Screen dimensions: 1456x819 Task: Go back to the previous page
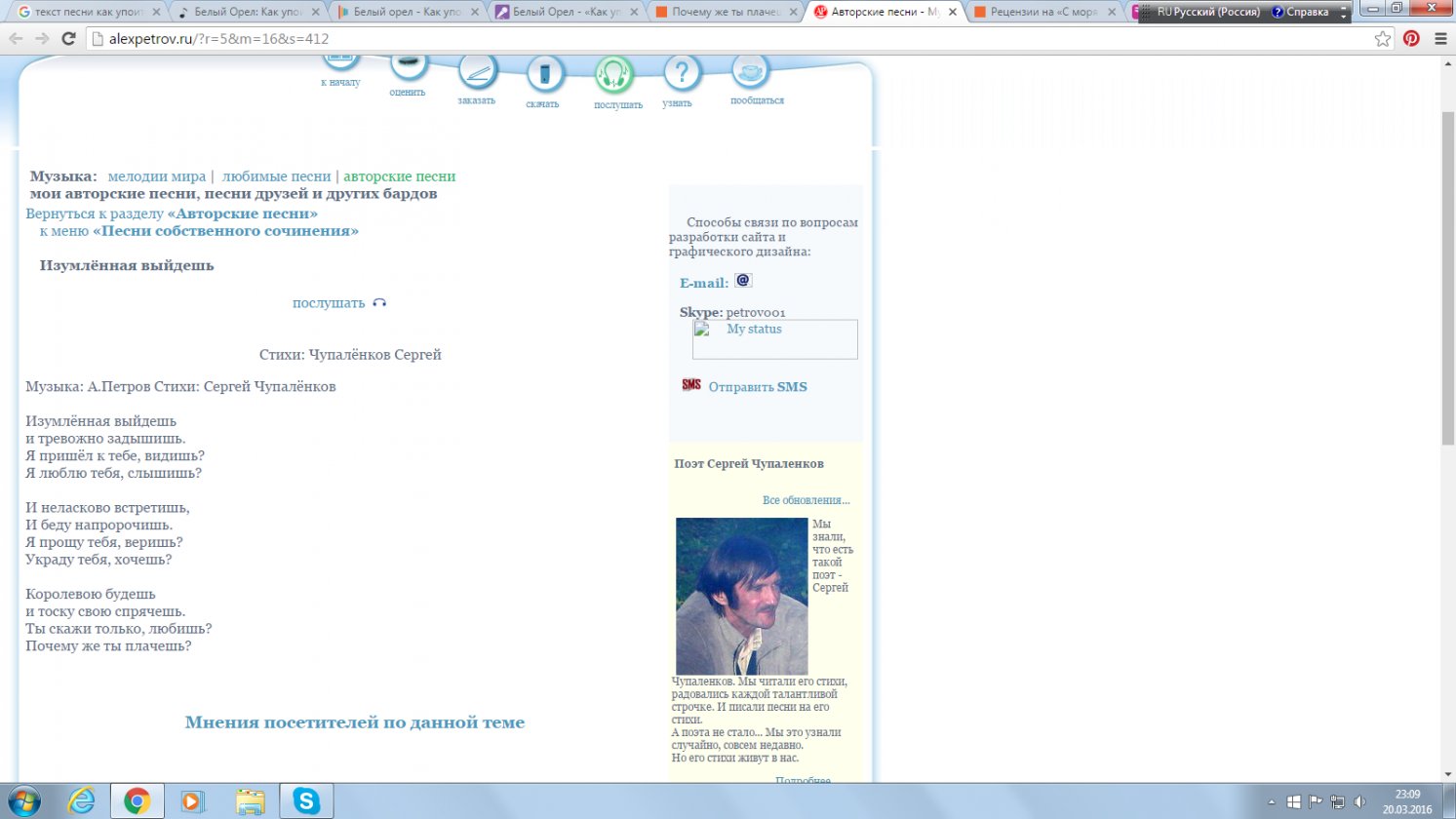coord(16,39)
